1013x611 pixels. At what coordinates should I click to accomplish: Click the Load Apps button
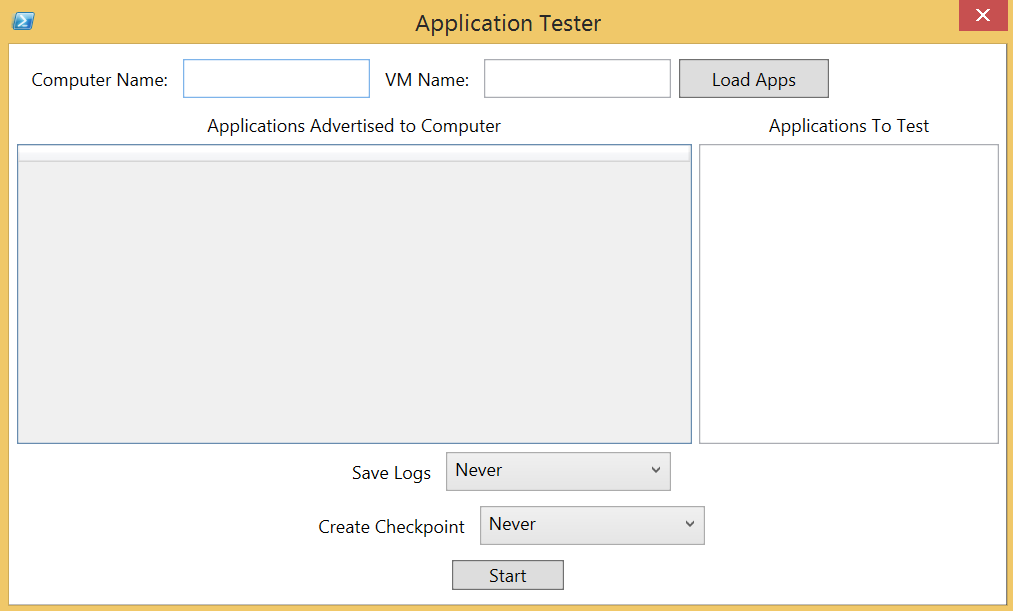[754, 79]
